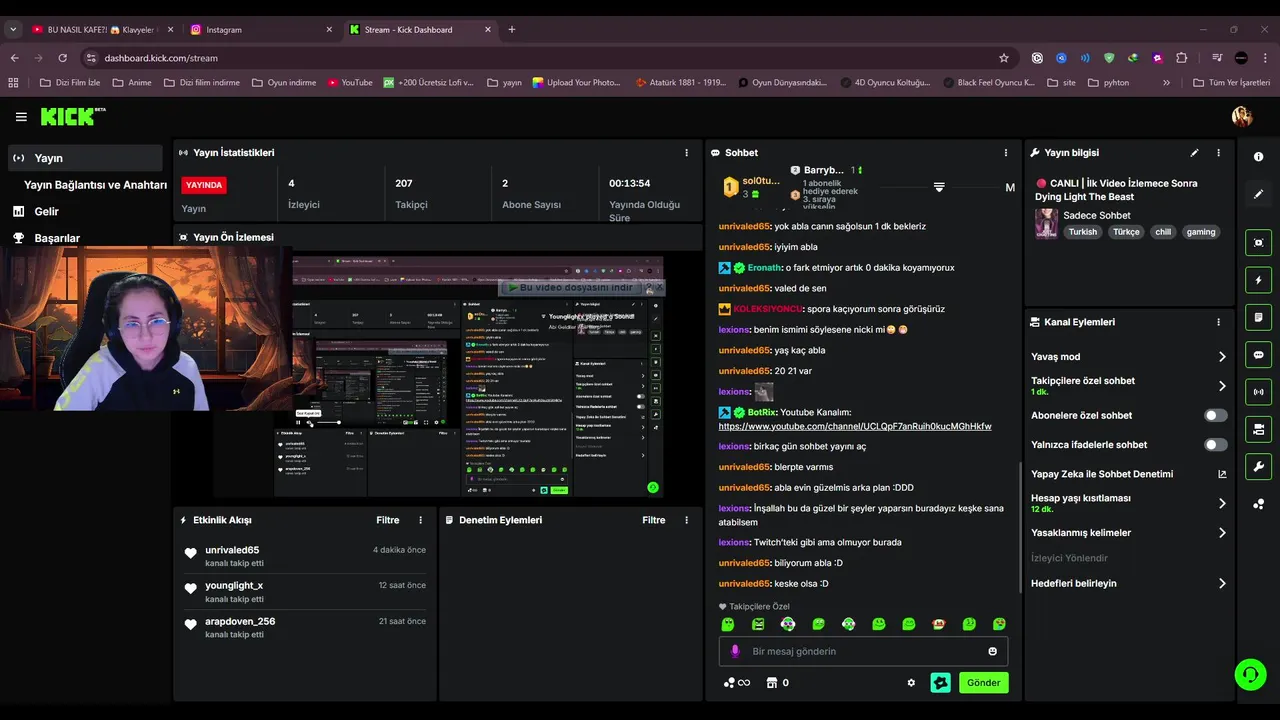Open a new browser tab
The height and width of the screenshot is (720, 1280).
(512, 30)
